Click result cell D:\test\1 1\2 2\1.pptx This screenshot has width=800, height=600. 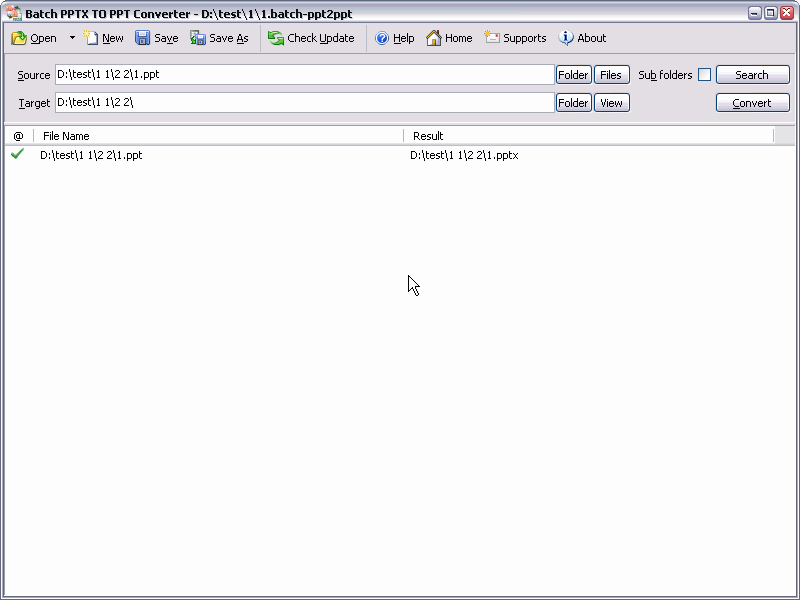[x=464, y=155]
